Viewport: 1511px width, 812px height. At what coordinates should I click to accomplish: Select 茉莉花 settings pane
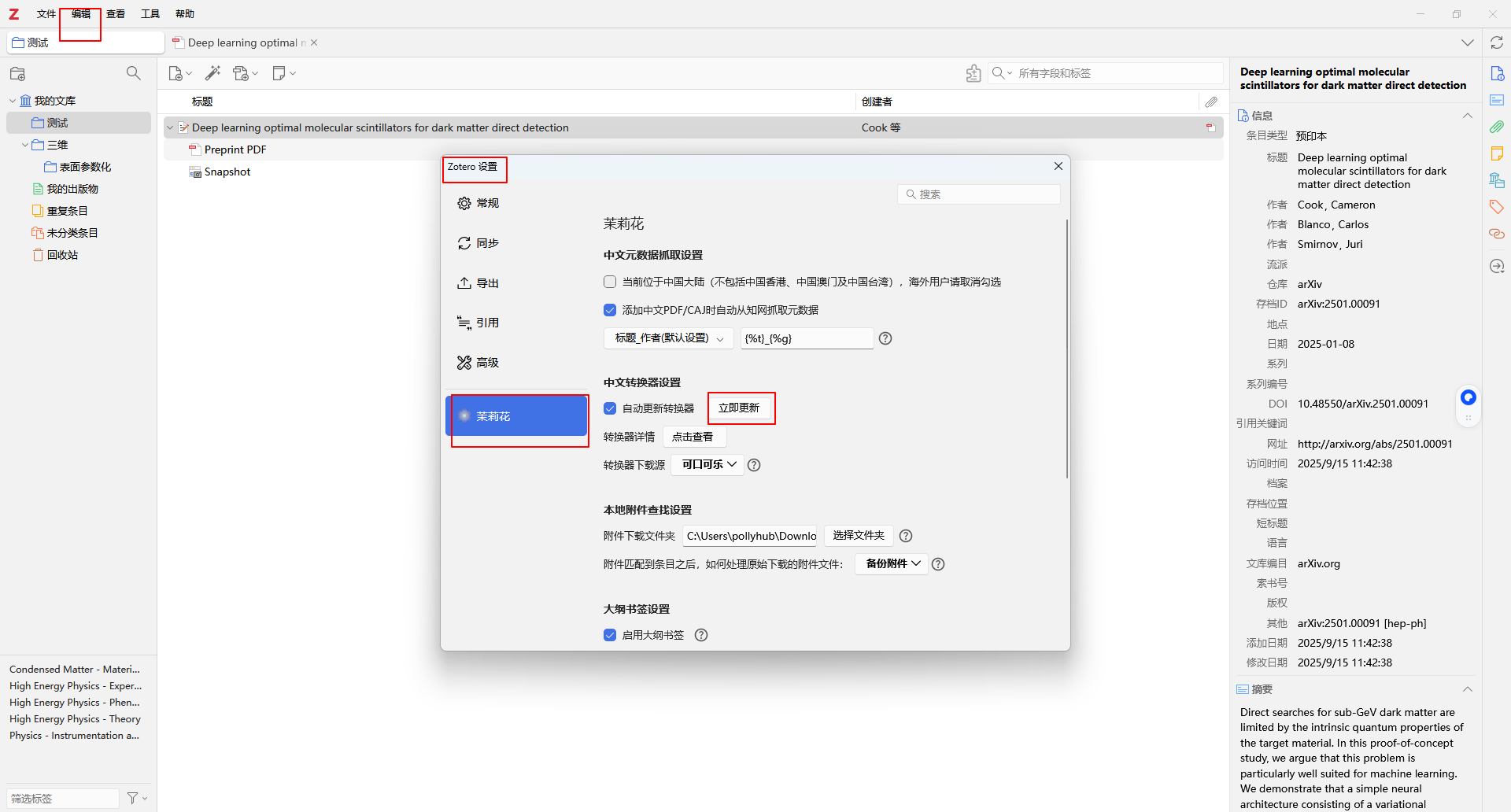click(x=516, y=416)
